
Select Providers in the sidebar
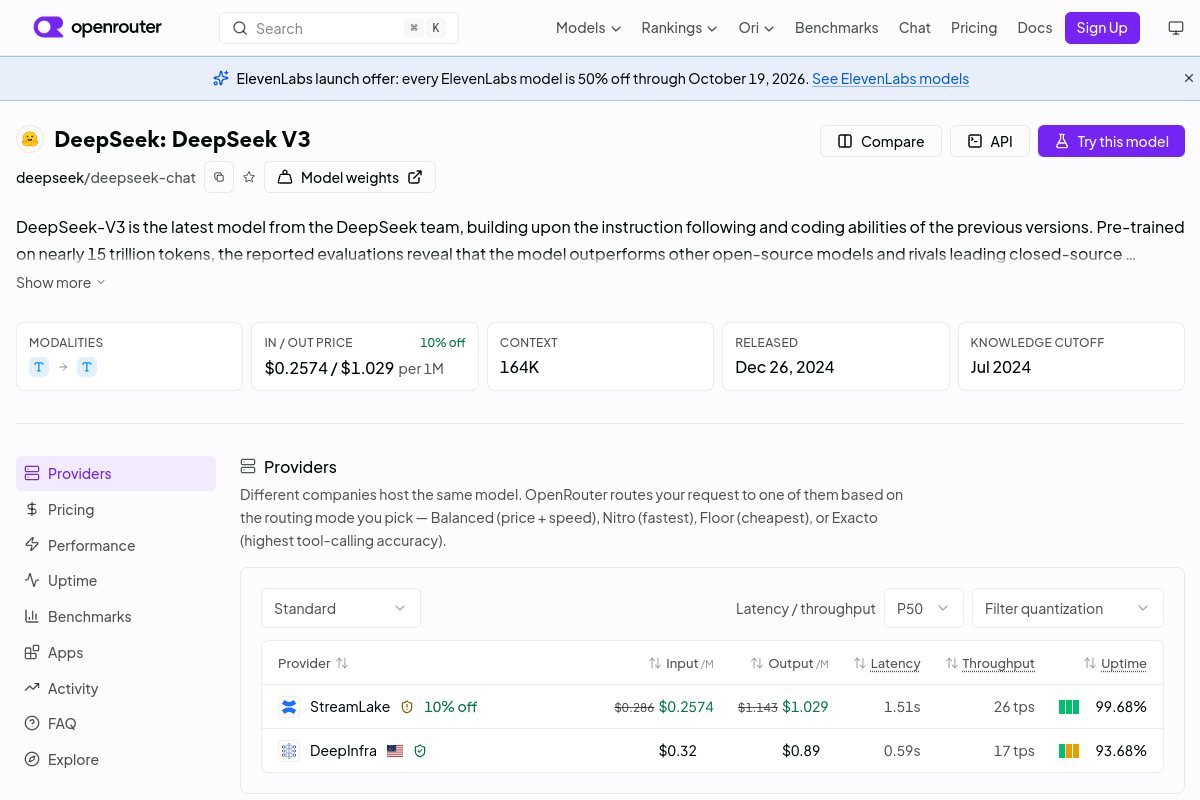[x=116, y=473]
